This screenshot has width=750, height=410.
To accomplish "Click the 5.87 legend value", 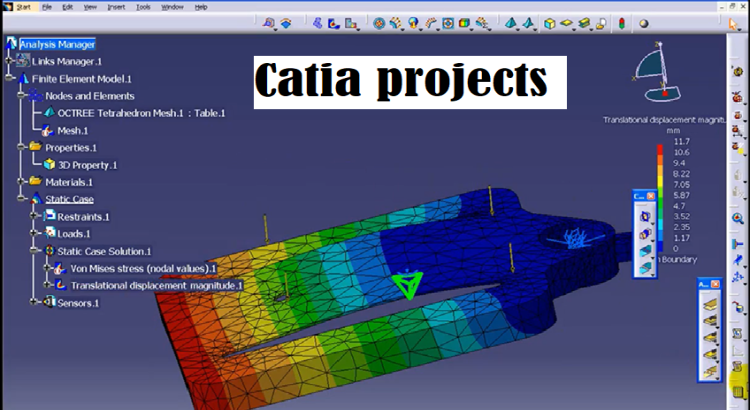I will [681, 195].
